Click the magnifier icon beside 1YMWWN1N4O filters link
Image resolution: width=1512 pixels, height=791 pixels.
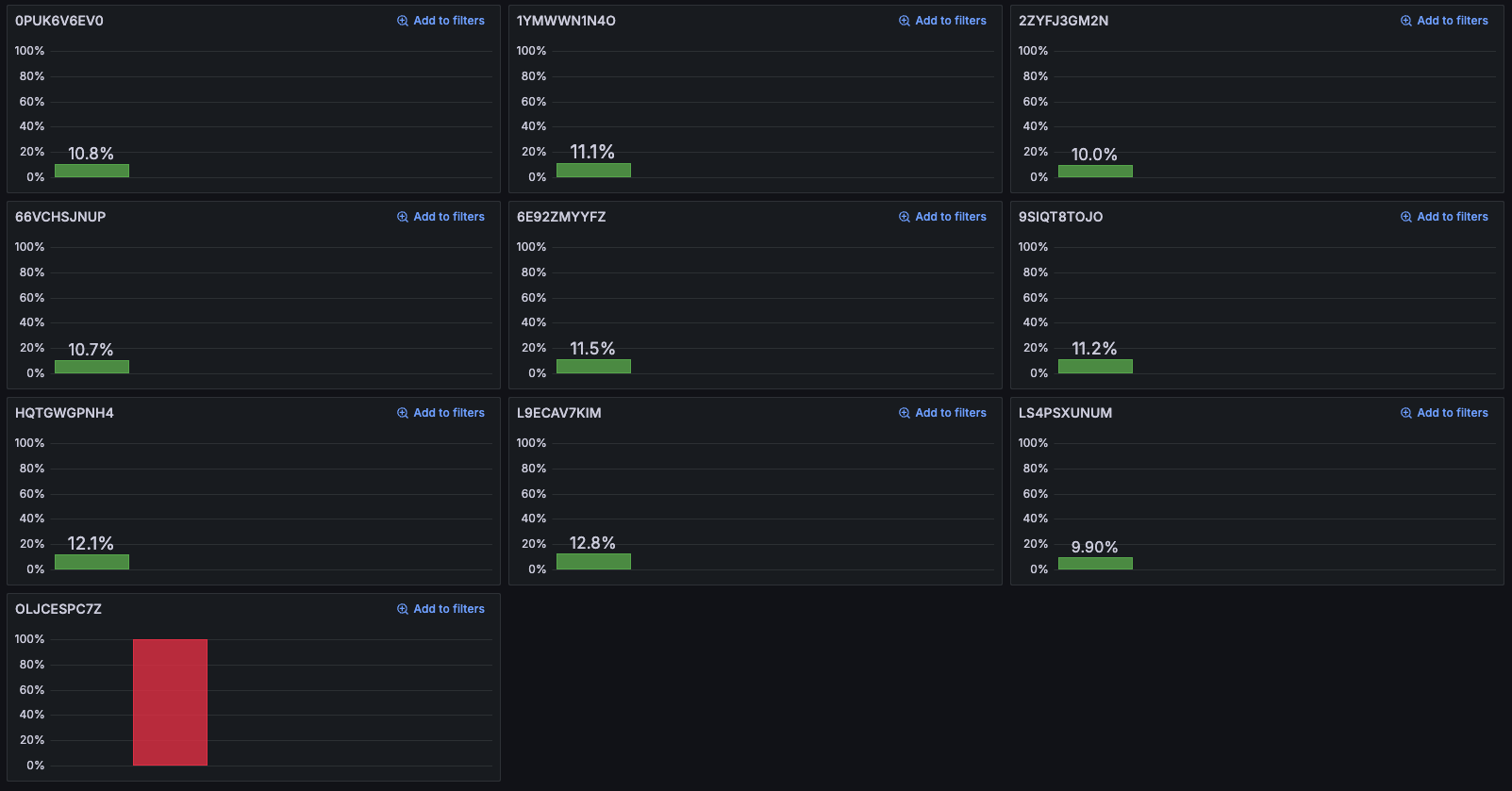(x=905, y=20)
